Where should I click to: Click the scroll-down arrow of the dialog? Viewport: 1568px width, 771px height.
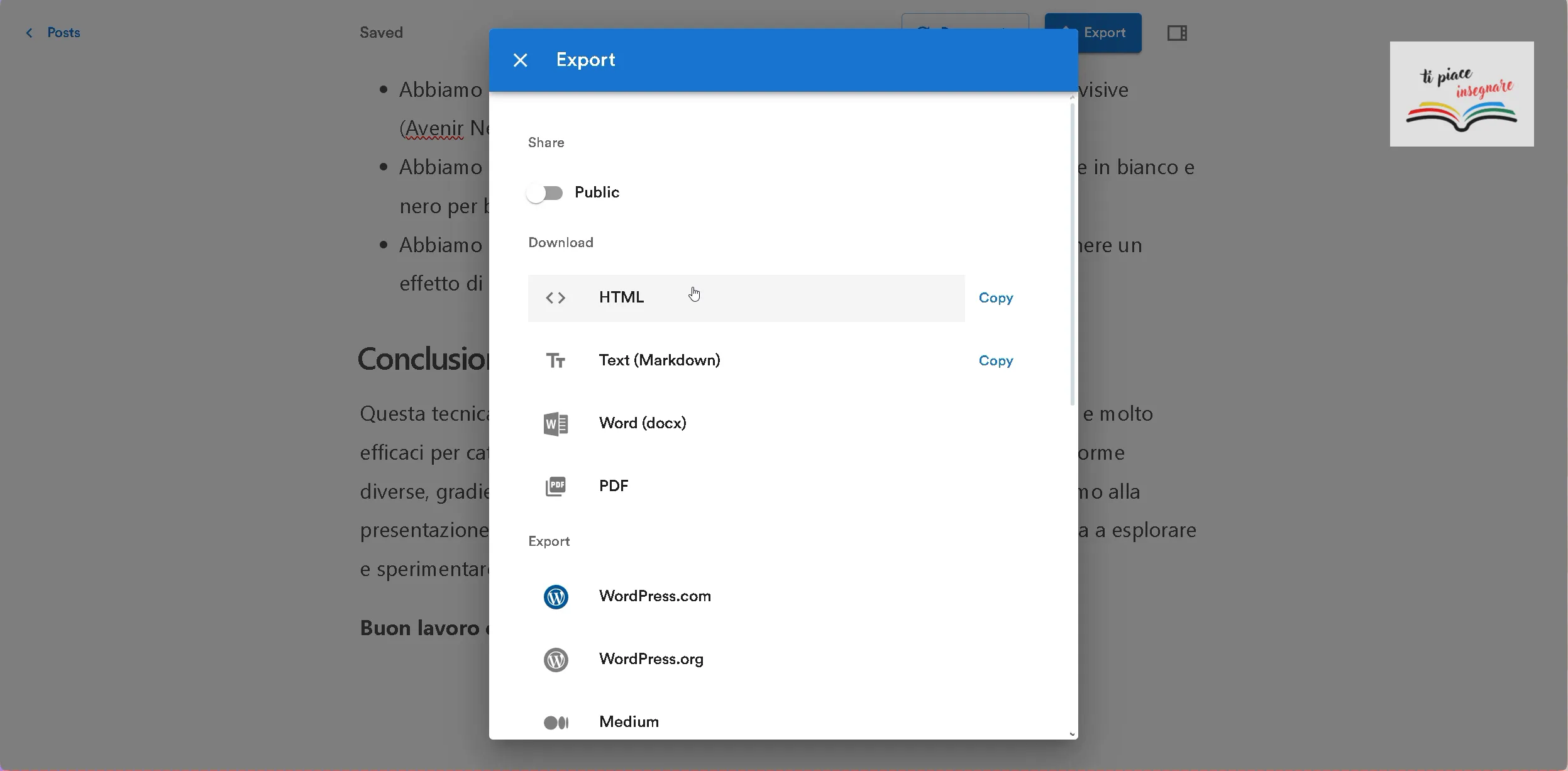tap(1072, 734)
